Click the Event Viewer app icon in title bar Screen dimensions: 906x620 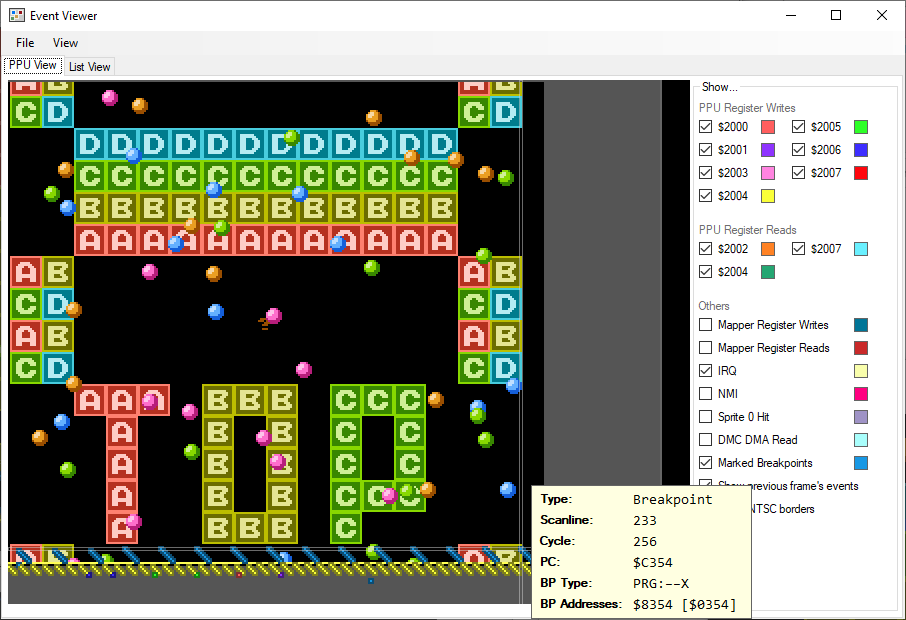17,16
